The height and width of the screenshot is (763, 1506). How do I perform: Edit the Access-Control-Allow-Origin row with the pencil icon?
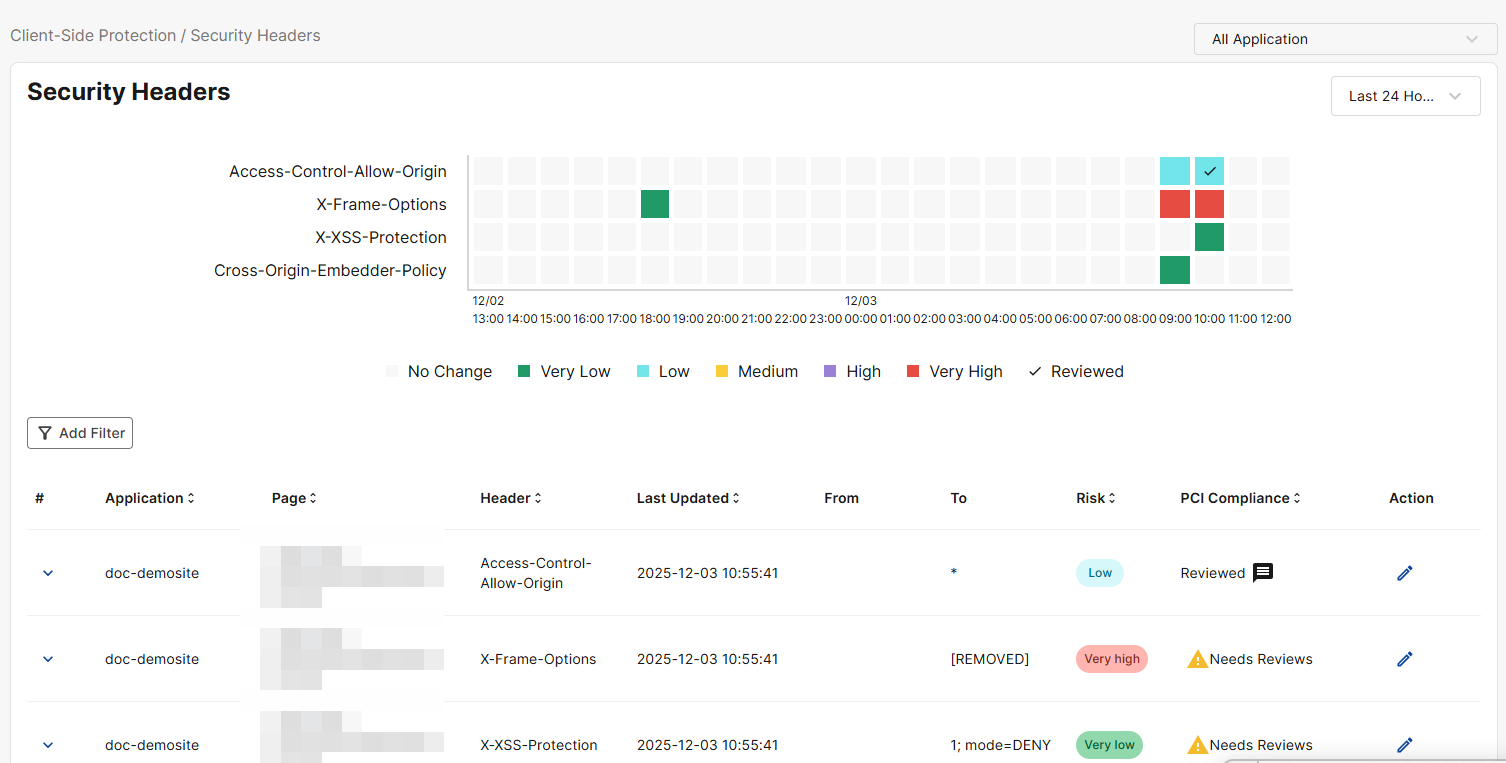1405,573
